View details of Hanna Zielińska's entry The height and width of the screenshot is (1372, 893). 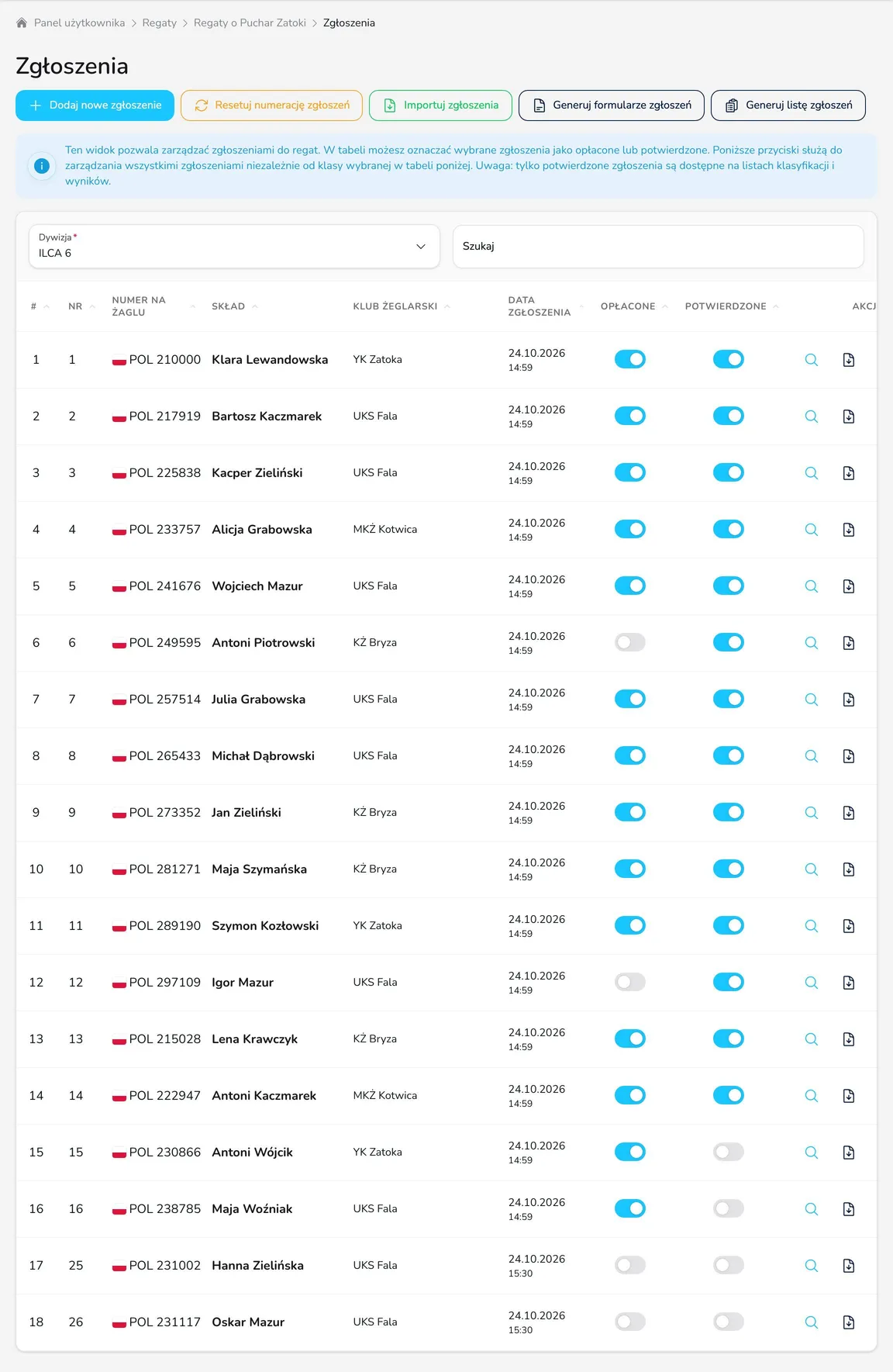click(812, 1266)
